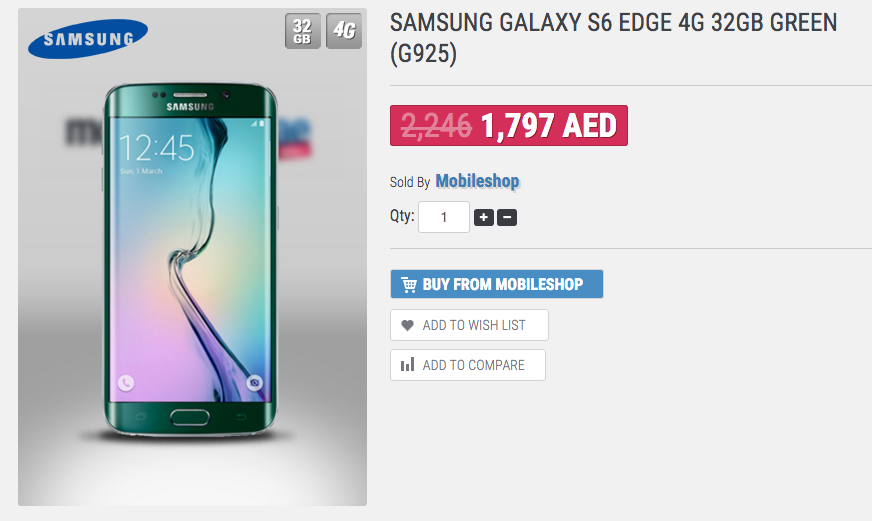Screen dimensions: 872x521
Task: Choose the Add to Compare button
Action: click(x=468, y=365)
